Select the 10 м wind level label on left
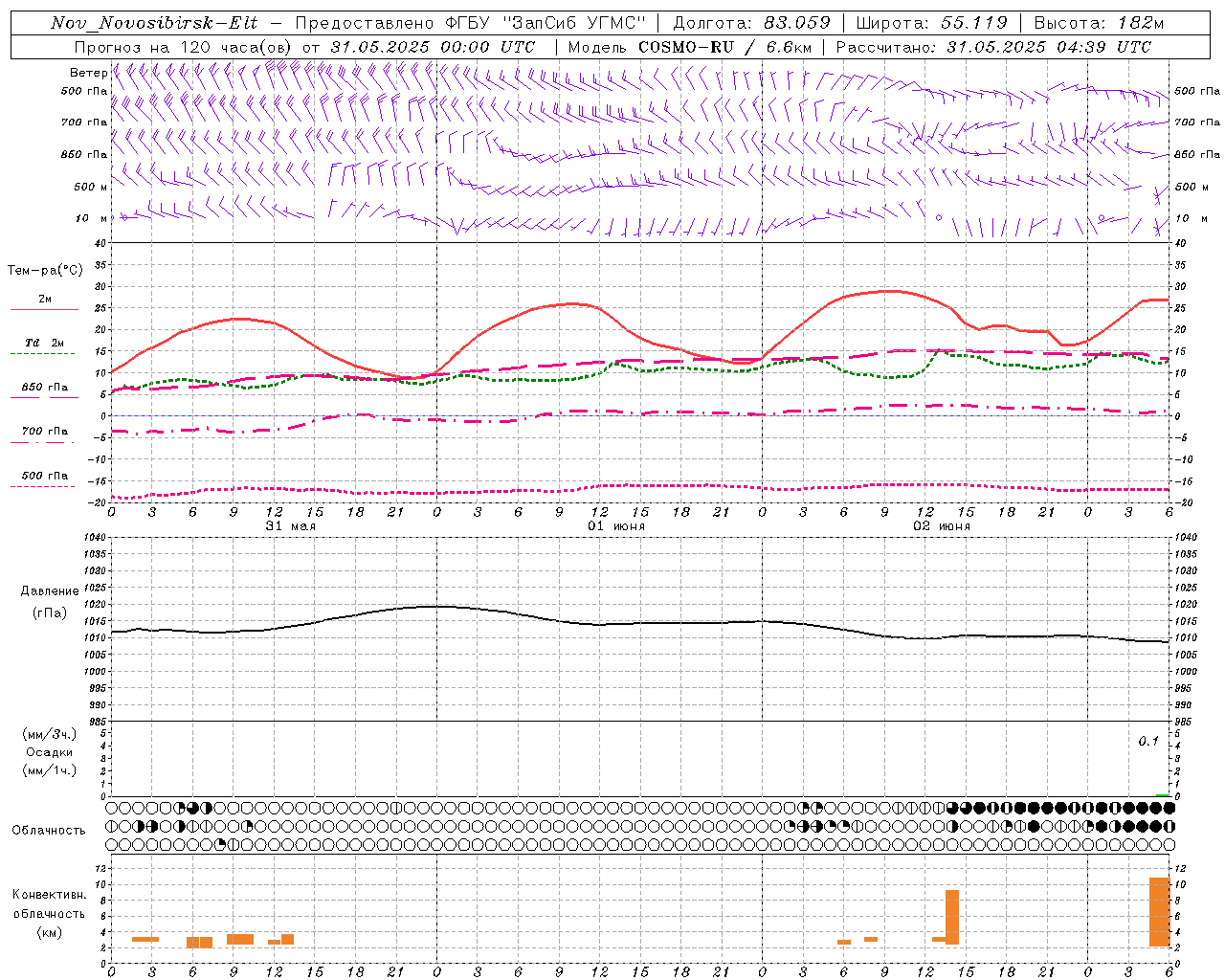The image size is (1225, 980). 92,218
